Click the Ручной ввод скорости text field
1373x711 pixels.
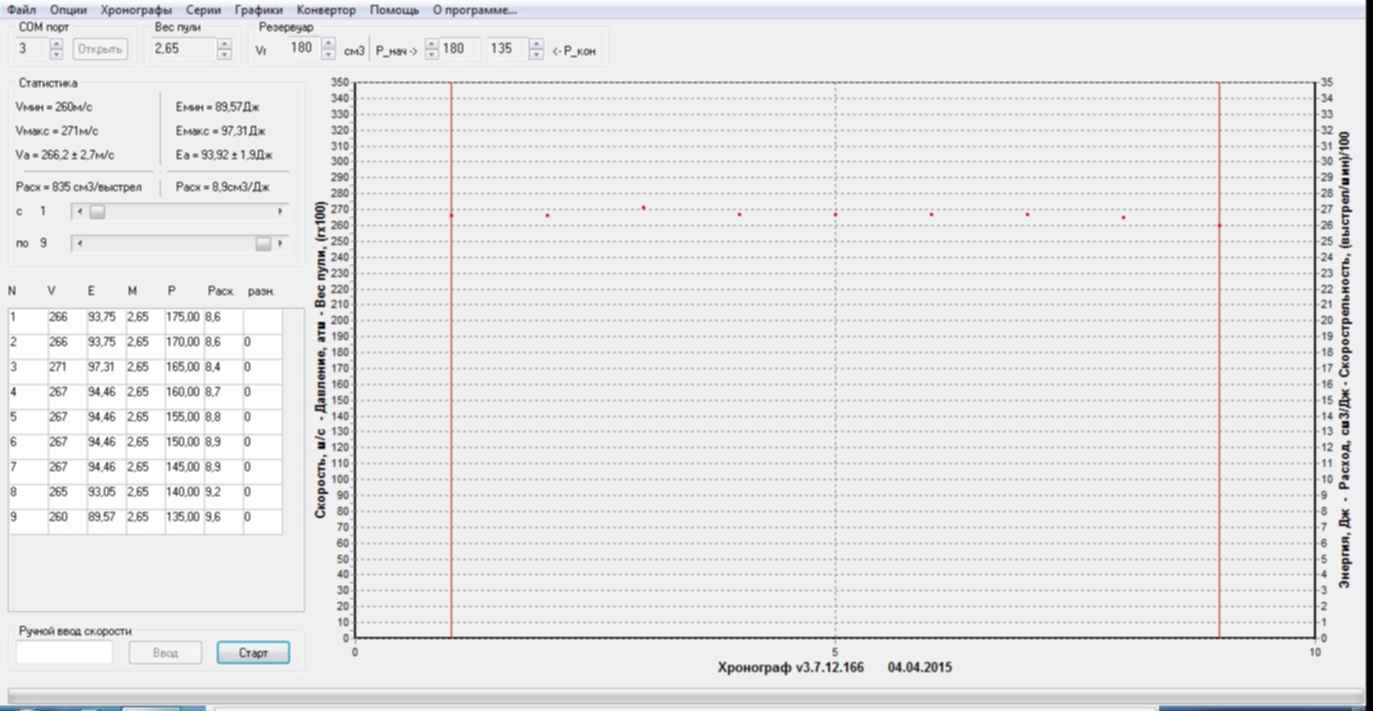pos(65,653)
